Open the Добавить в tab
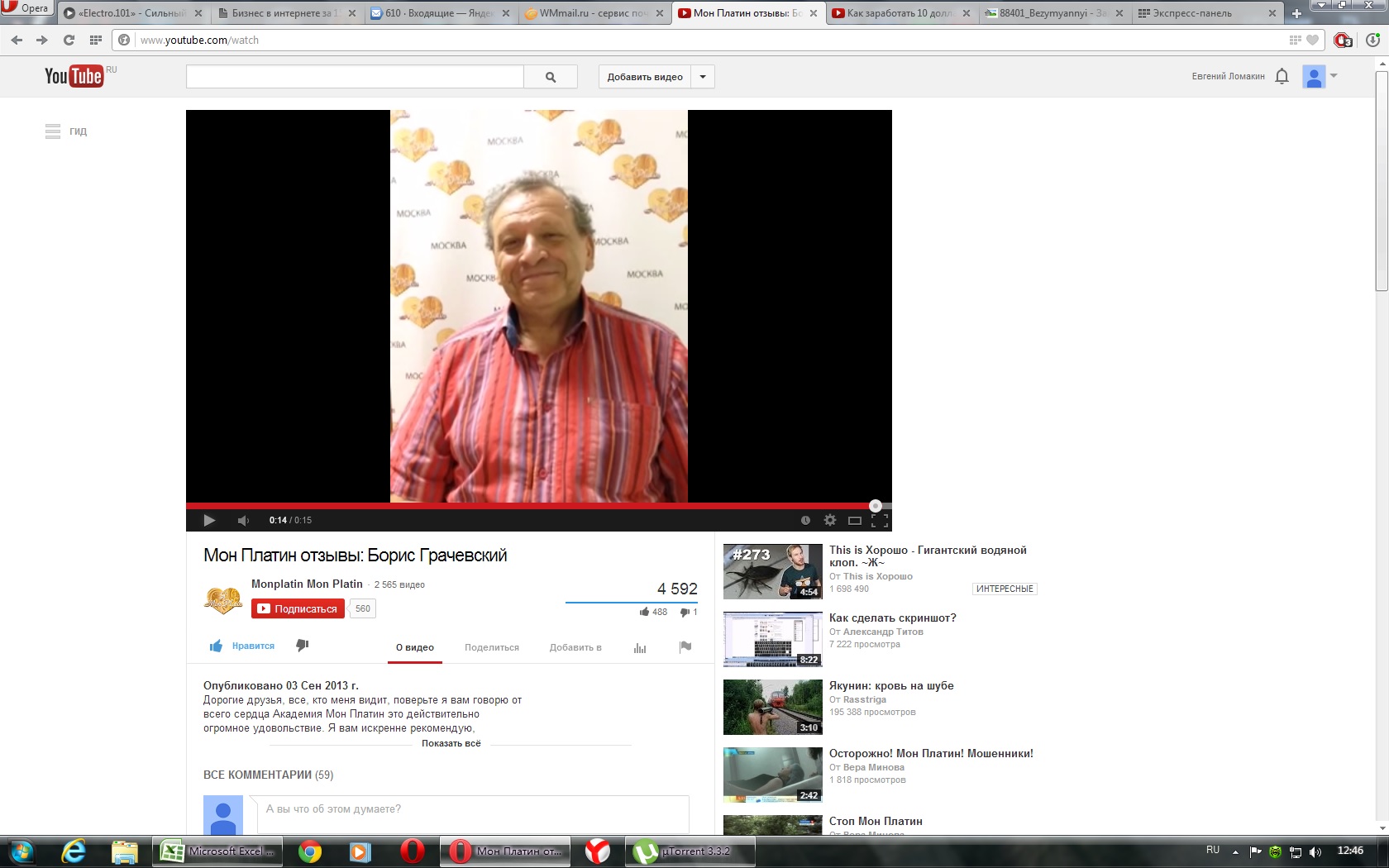This screenshot has width=1389, height=868. 575,647
